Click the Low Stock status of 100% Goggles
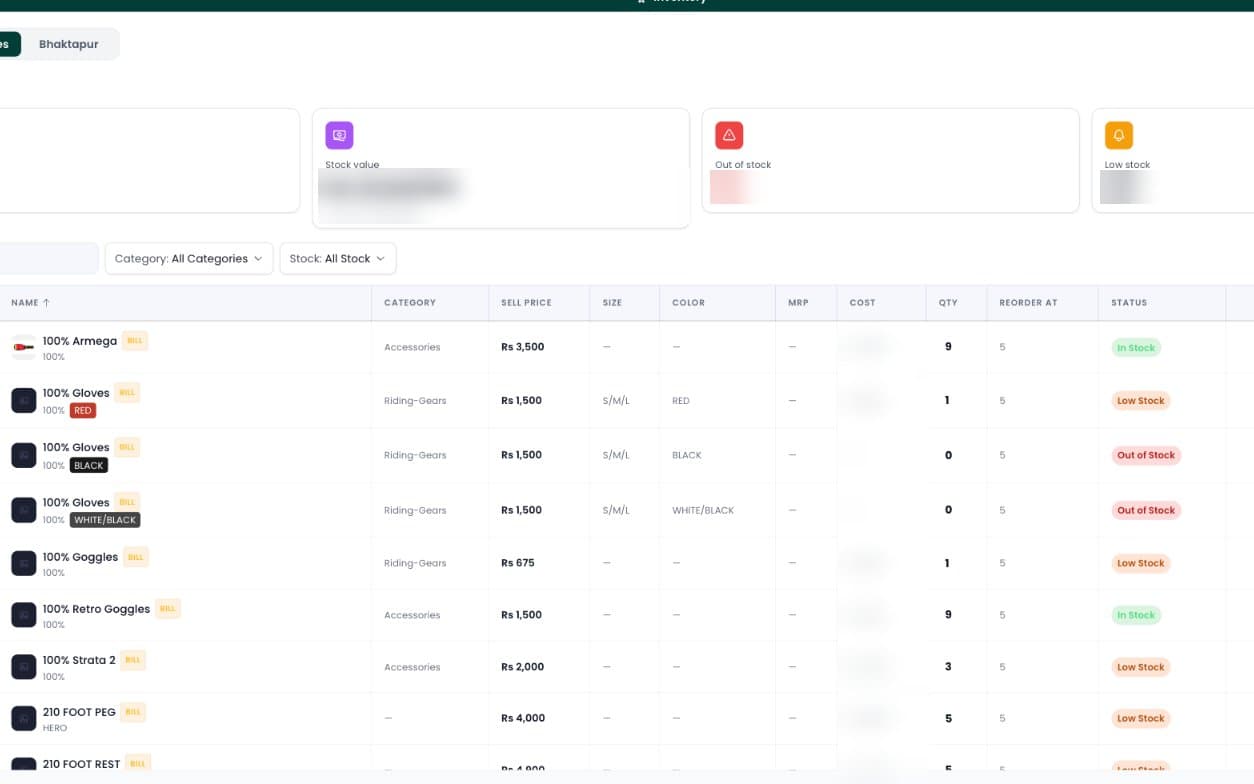The height and width of the screenshot is (784, 1254). [x=1141, y=563]
